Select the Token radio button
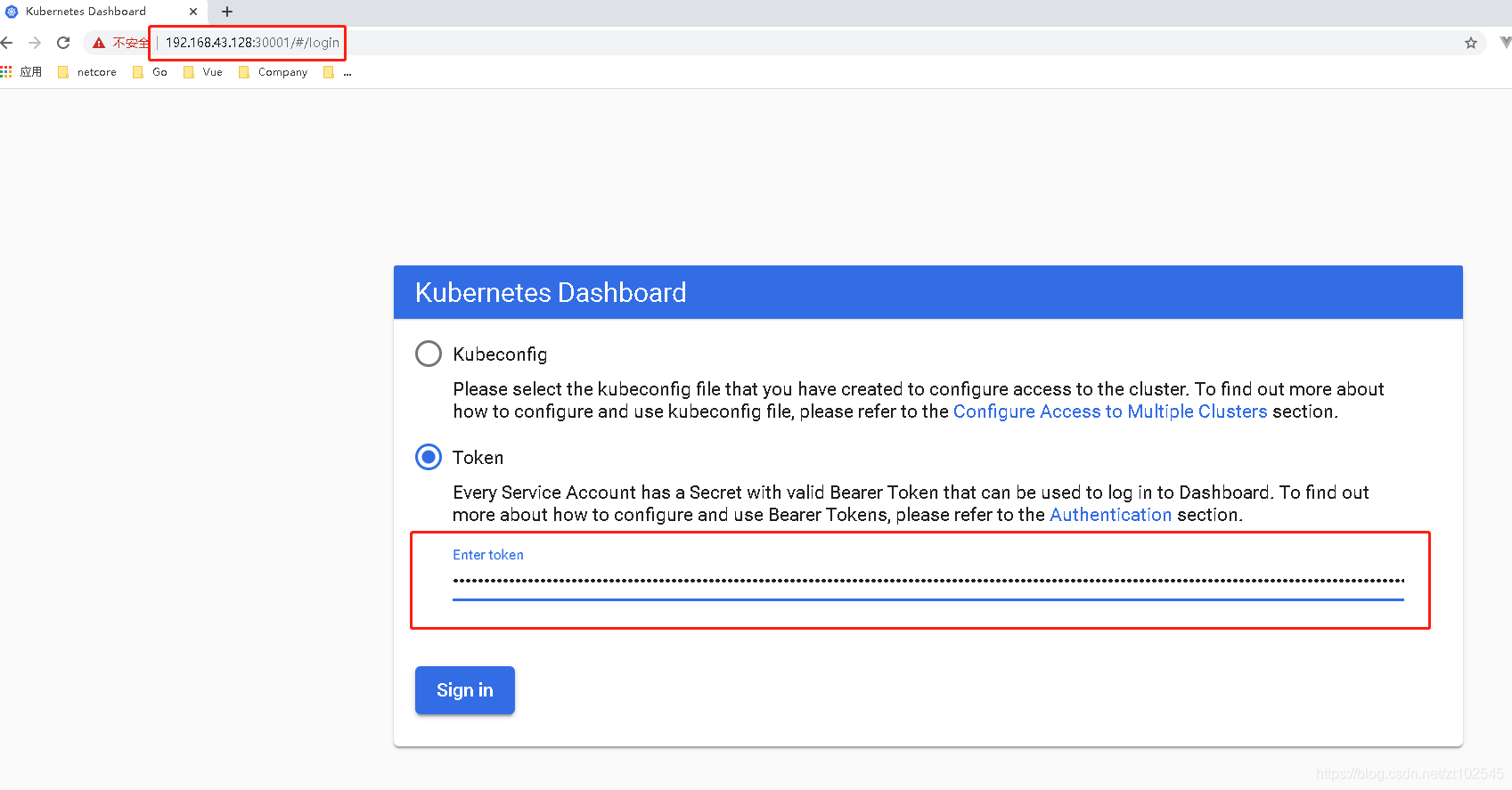The image size is (1512, 790). [x=429, y=457]
